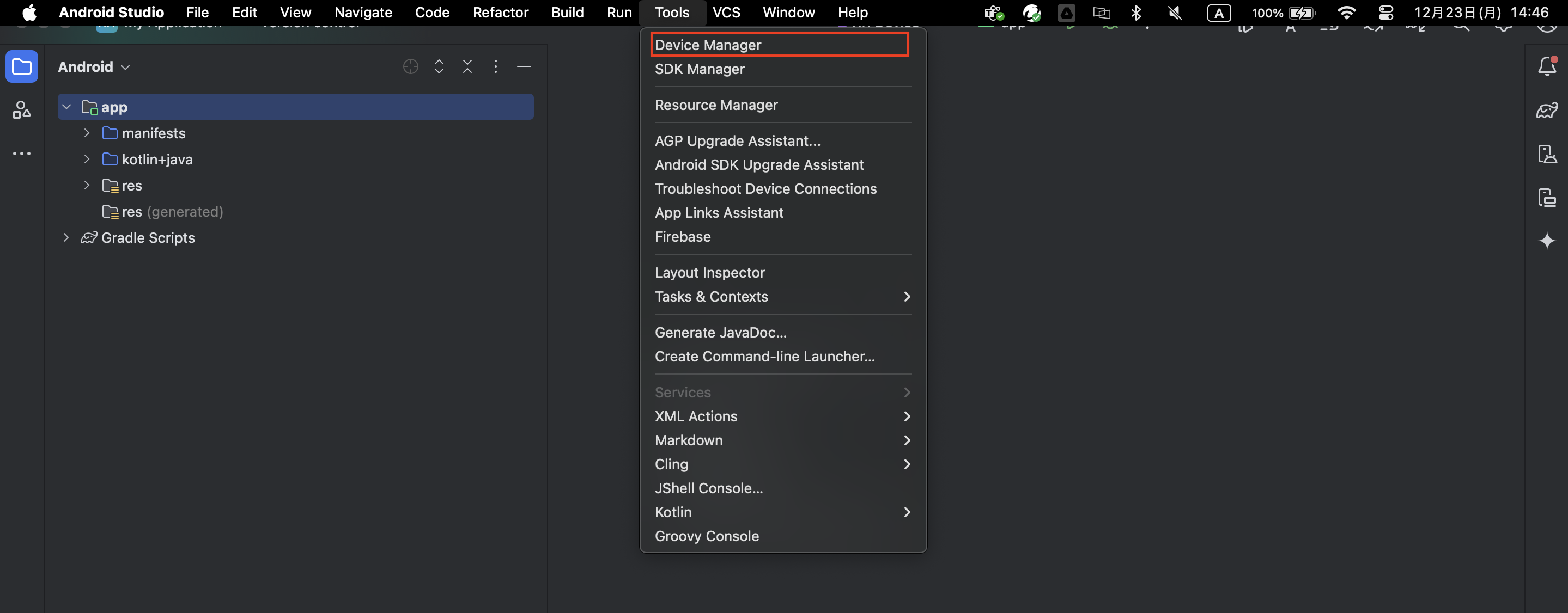Collapse the app module tree node
This screenshot has width=1568, height=613.
pos(67,107)
